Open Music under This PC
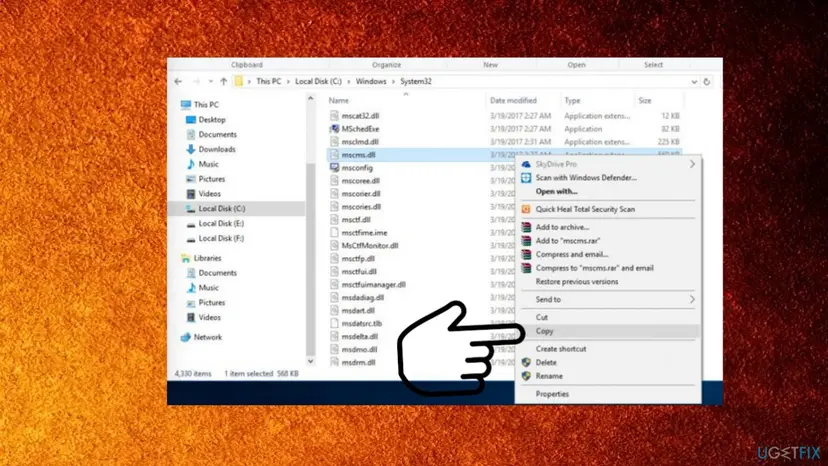 [202, 164]
